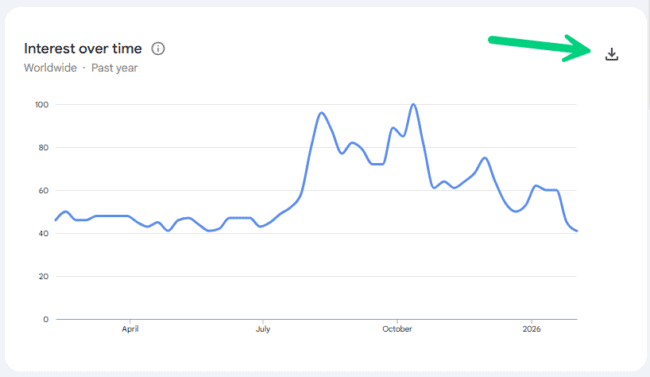Click the '40' y-axis value
The image size is (650, 377).
tap(44, 233)
